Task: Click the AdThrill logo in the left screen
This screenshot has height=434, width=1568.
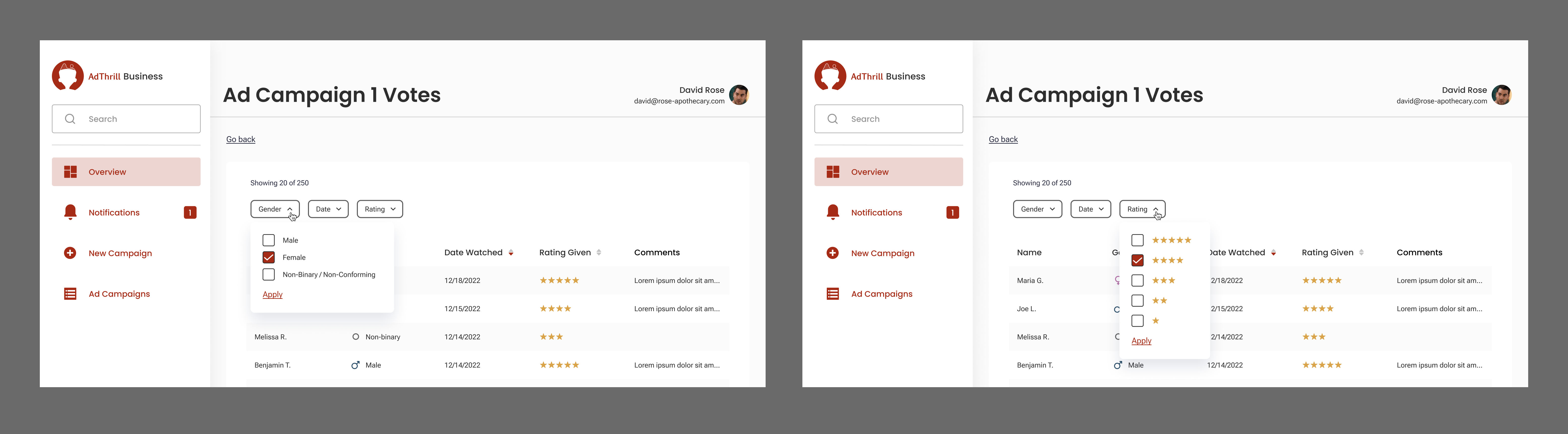Action: (68, 75)
